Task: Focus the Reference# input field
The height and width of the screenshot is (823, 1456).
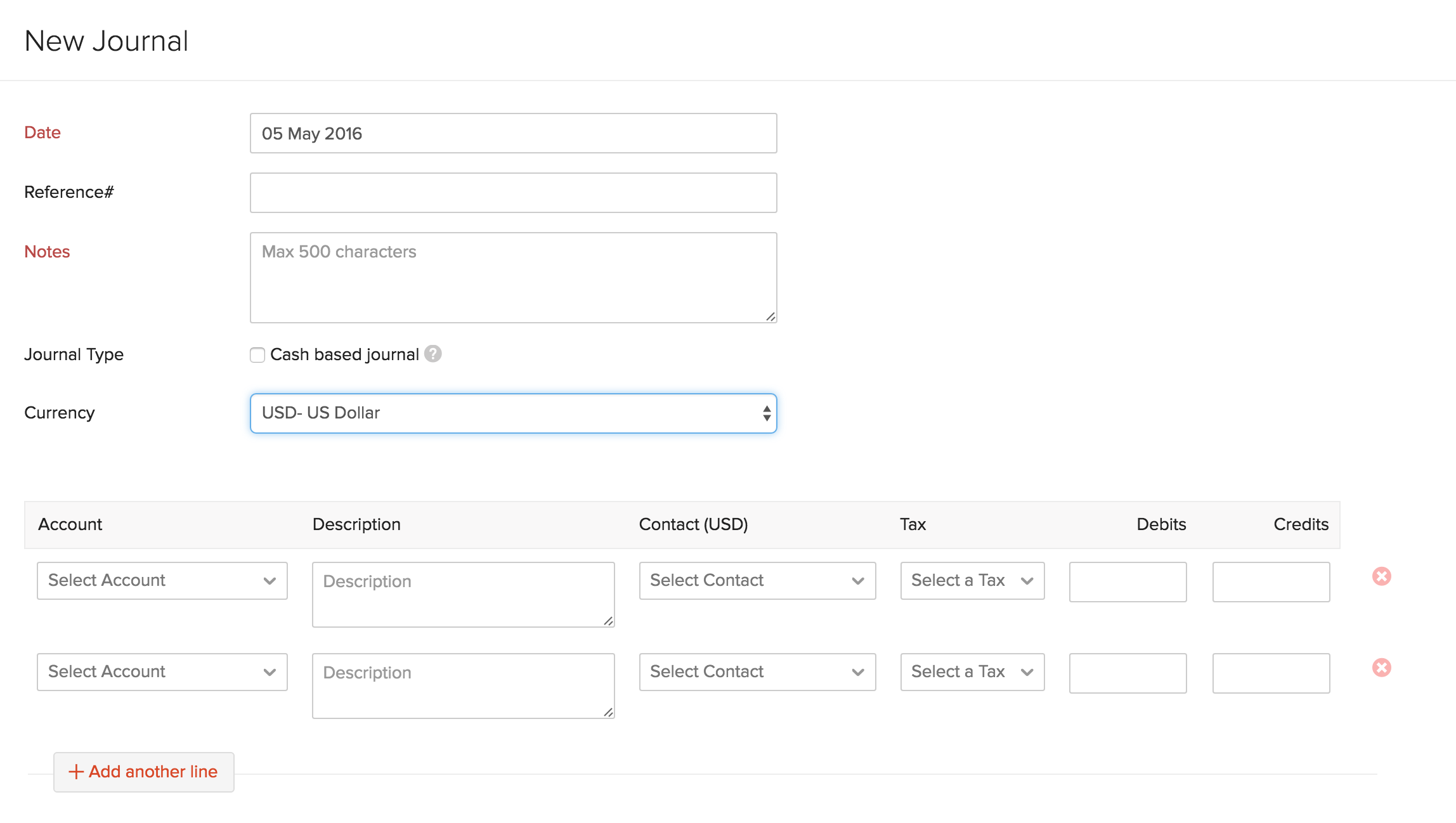Action: click(513, 193)
